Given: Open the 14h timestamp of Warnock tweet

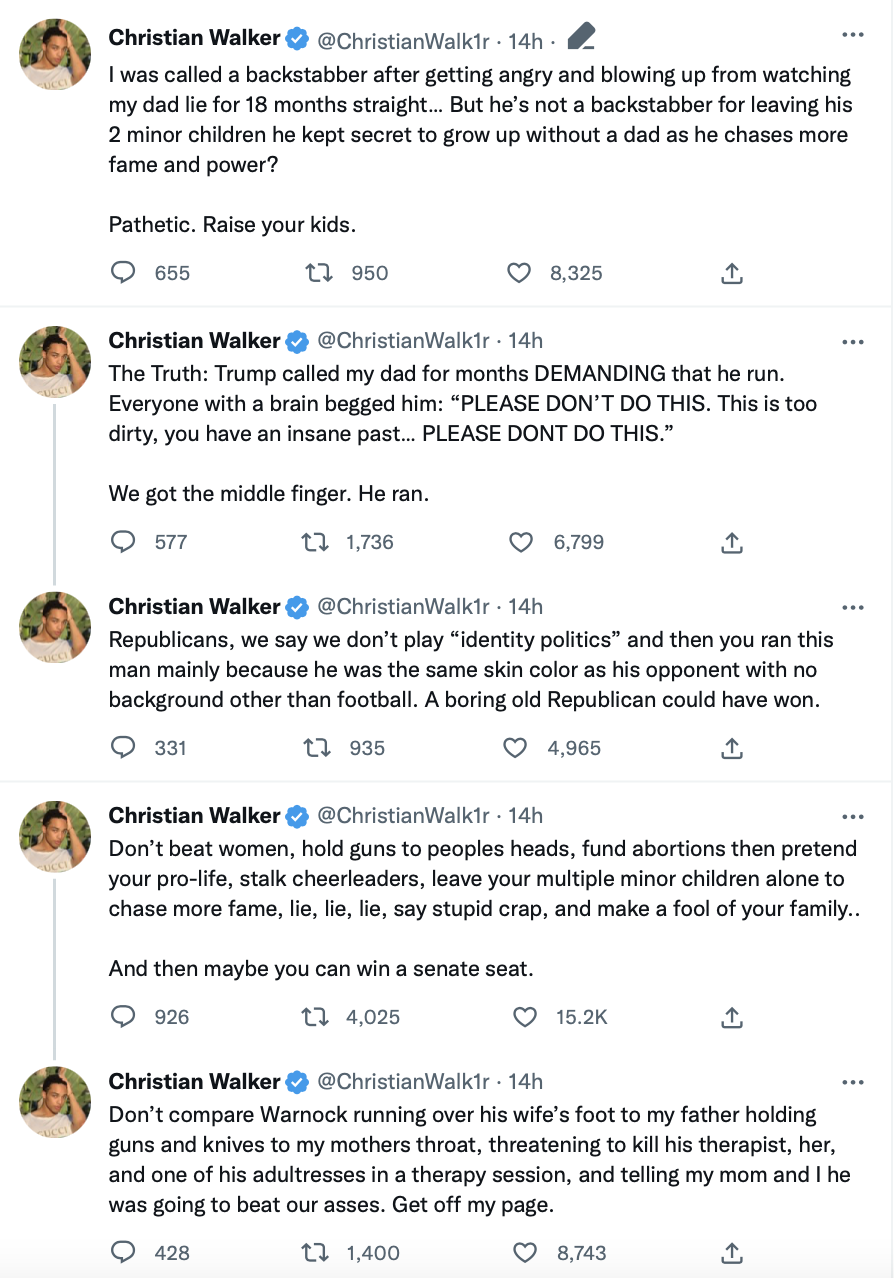Looking at the screenshot, I should (525, 1082).
